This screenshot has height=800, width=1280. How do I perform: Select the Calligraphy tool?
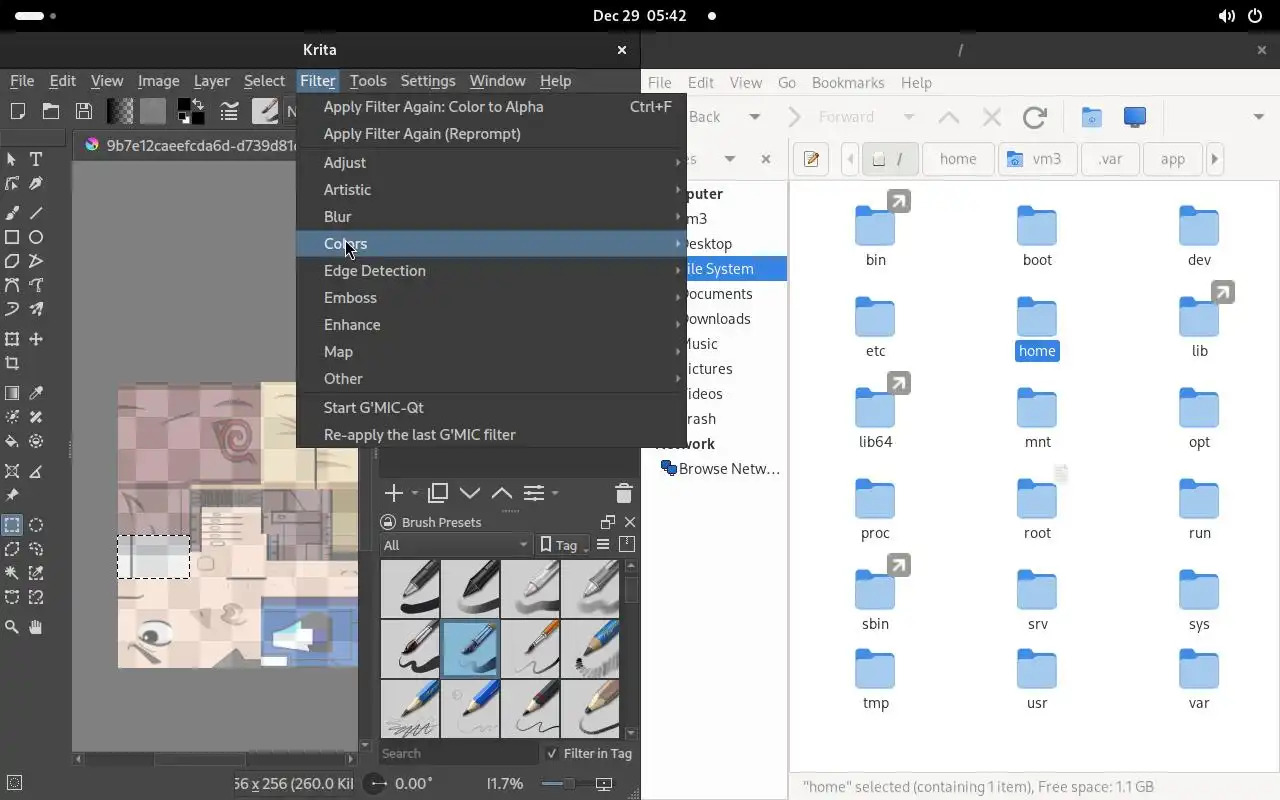coord(36,184)
